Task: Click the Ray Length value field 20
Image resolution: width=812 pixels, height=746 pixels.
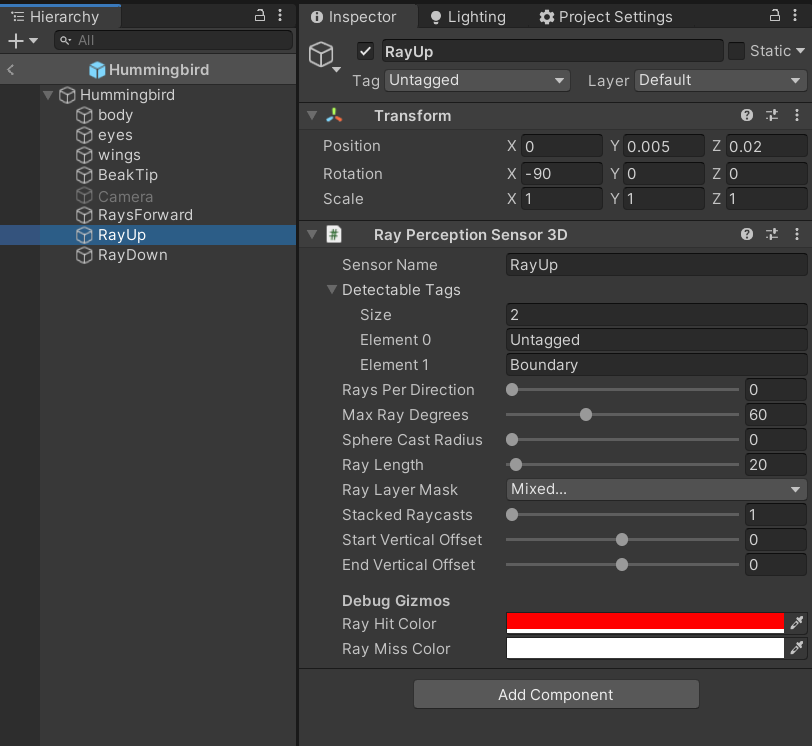Action: (776, 464)
